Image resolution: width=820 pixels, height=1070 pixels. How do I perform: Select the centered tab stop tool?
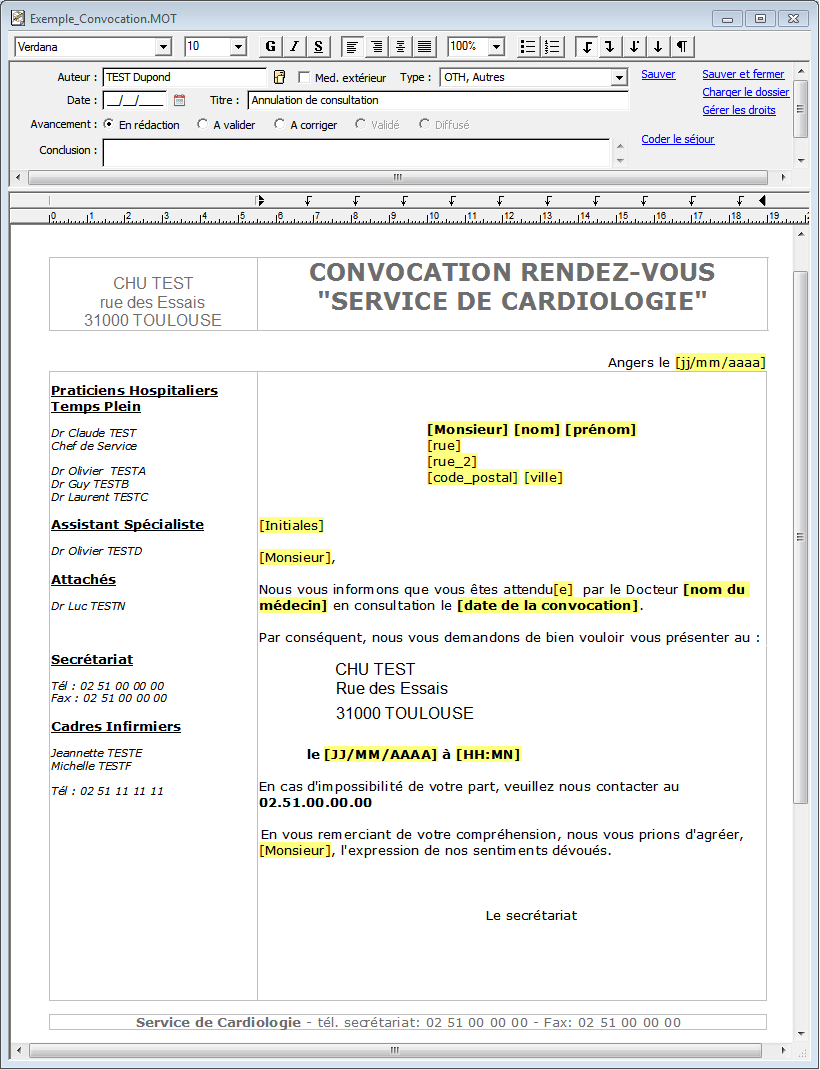(658, 46)
